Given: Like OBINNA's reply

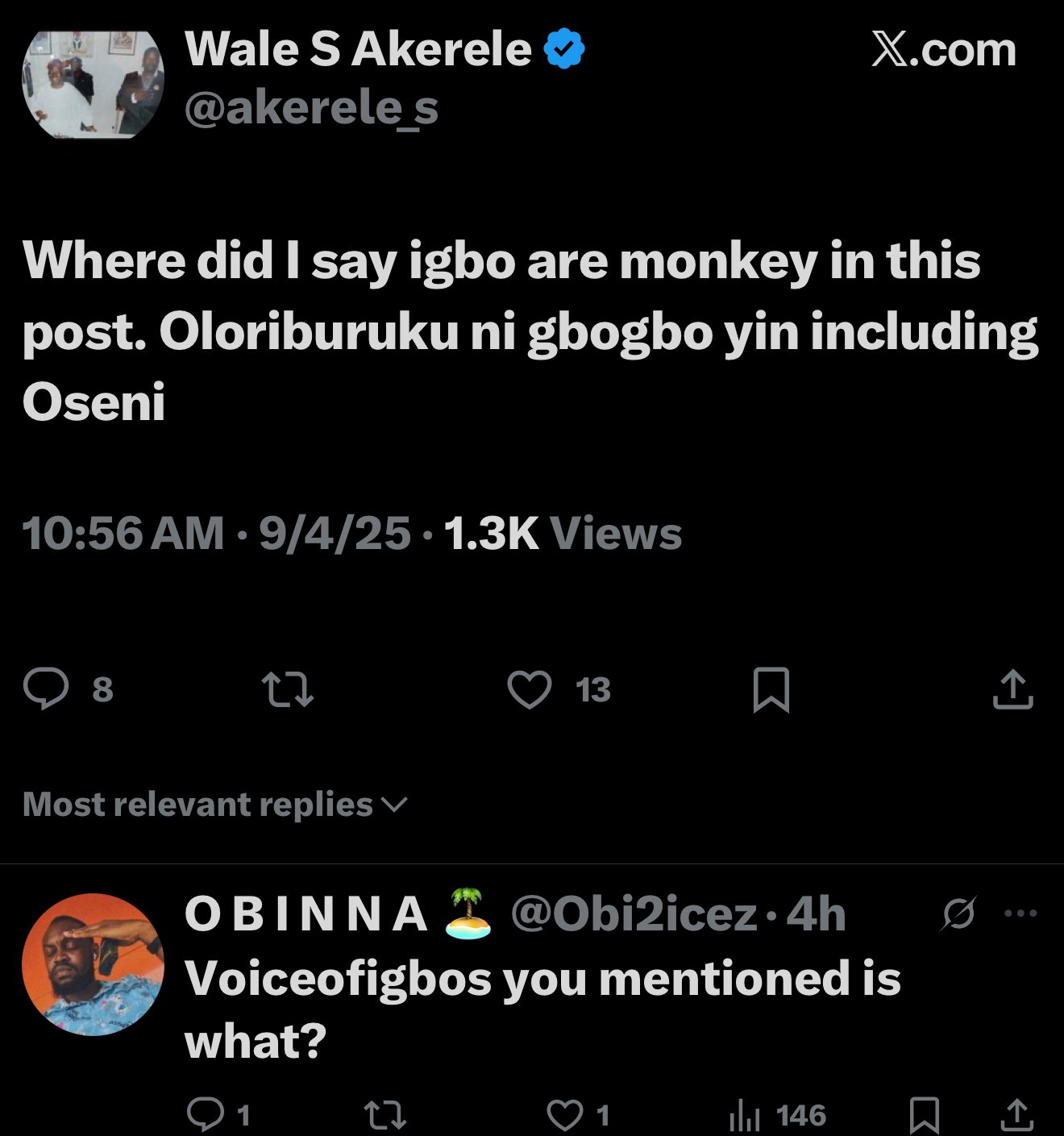Looking at the screenshot, I should tap(565, 1115).
